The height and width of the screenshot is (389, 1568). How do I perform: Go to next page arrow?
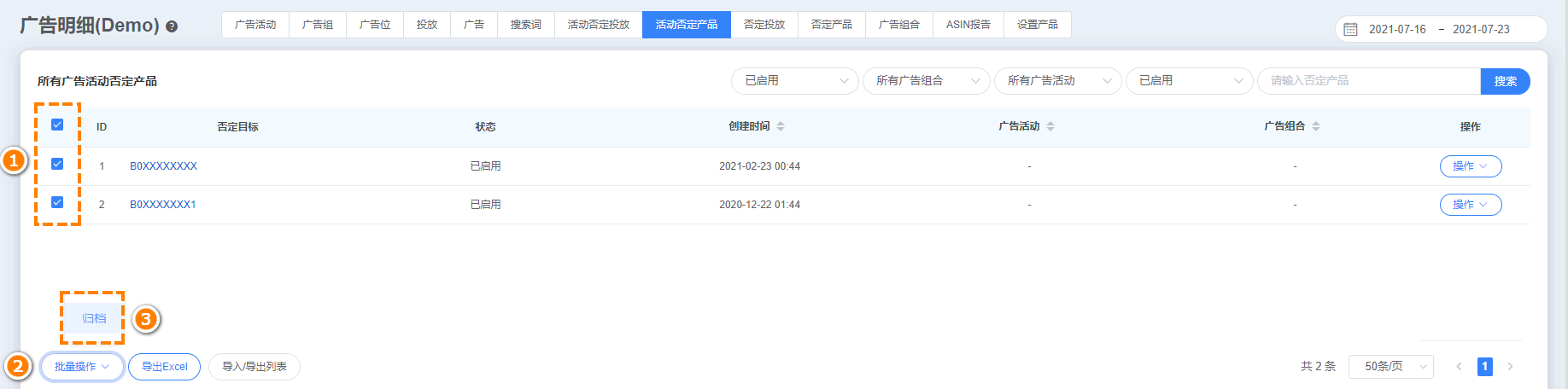coord(1510,367)
